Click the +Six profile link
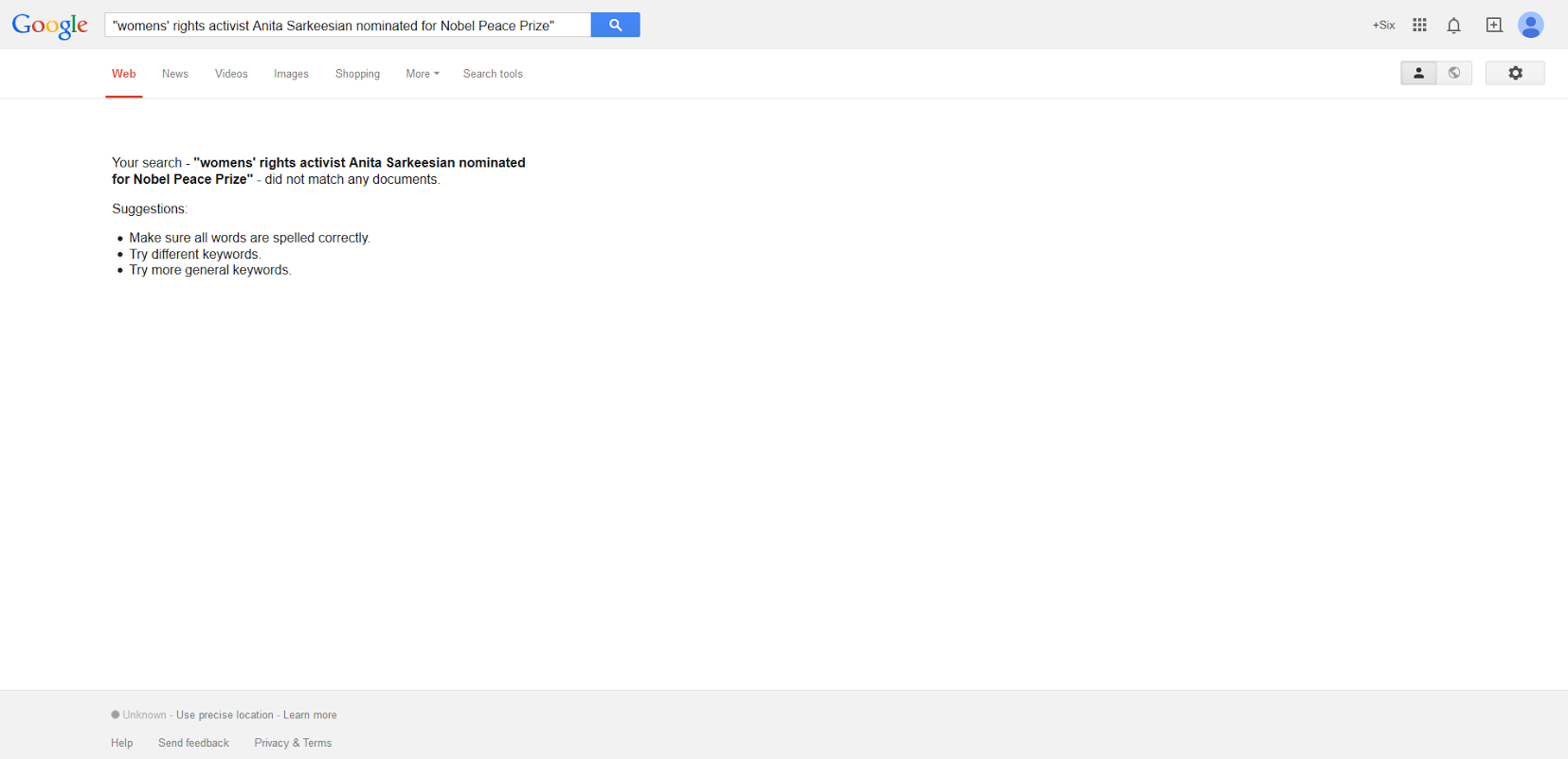Viewport: 1568px width, 759px height. 1383,26
